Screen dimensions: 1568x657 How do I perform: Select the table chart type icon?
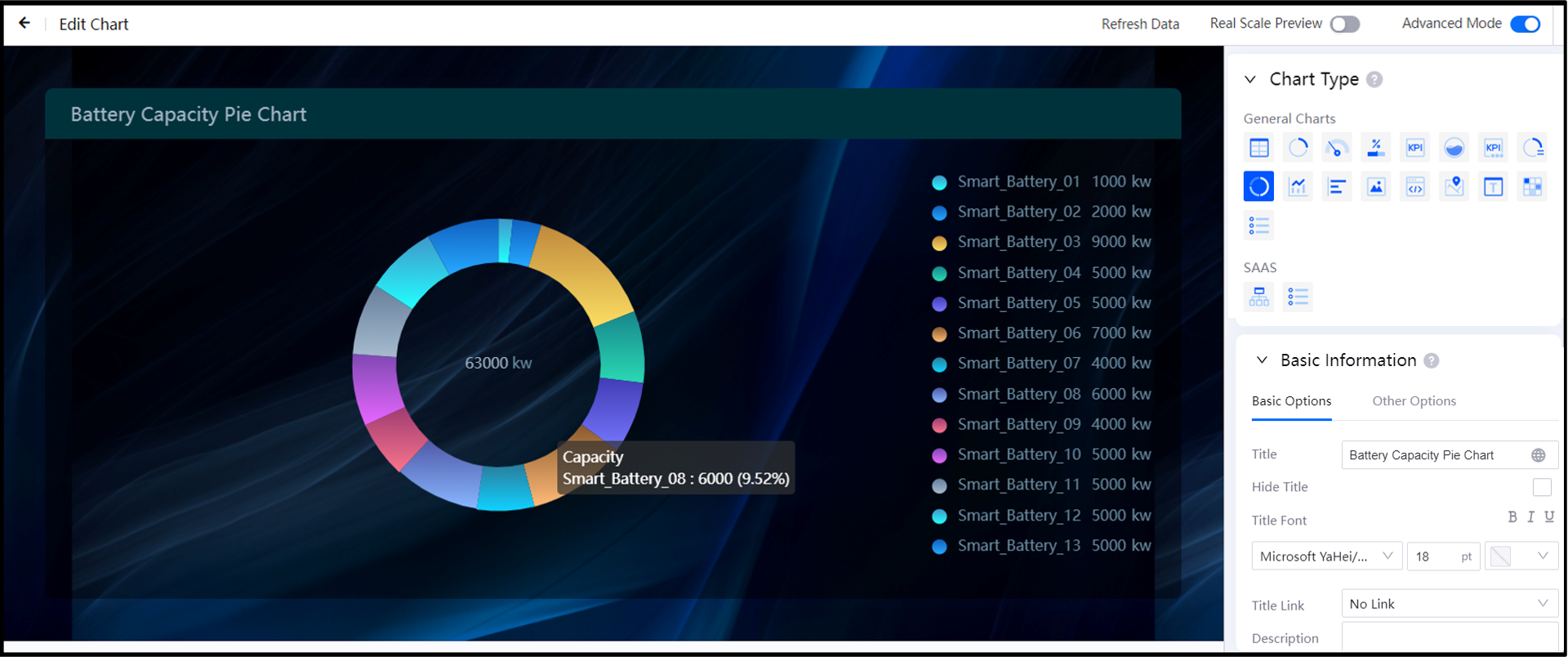(x=1258, y=148)
